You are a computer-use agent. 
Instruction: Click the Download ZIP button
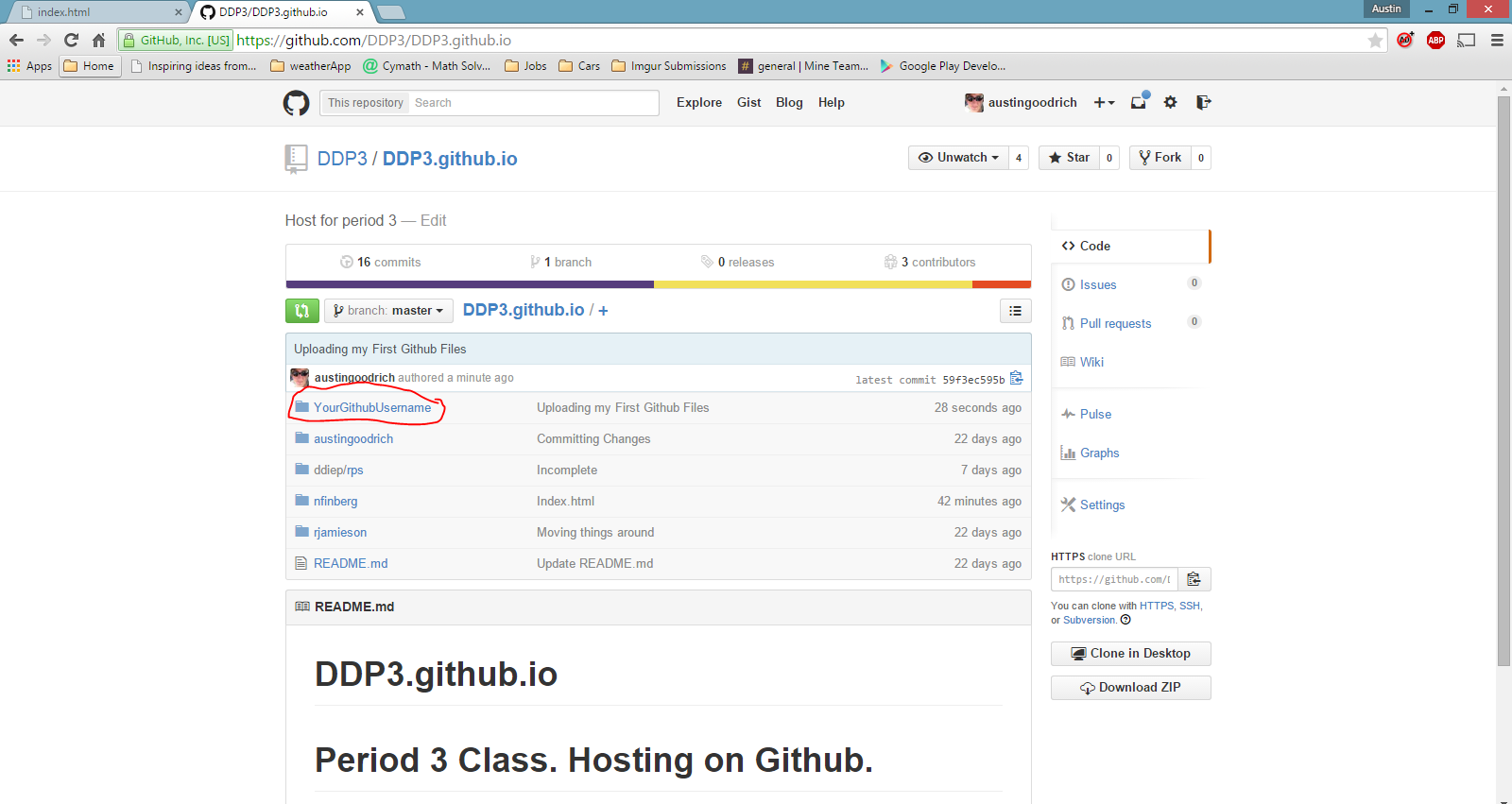pos(1130,688)
